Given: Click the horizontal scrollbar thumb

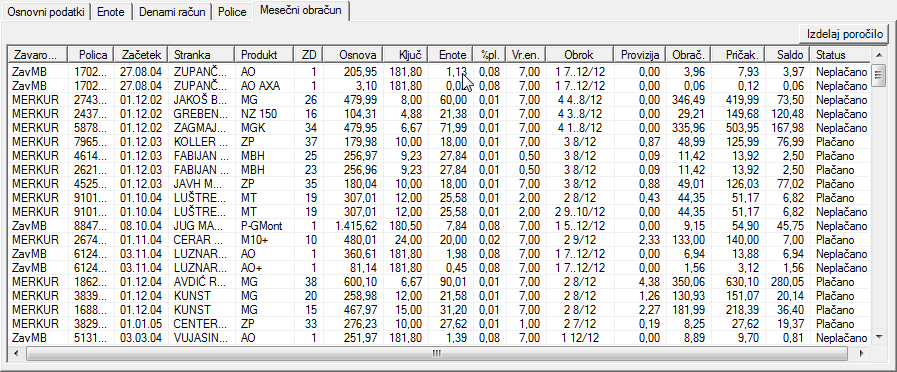Looking at the screenshot, I should (436, 353).
